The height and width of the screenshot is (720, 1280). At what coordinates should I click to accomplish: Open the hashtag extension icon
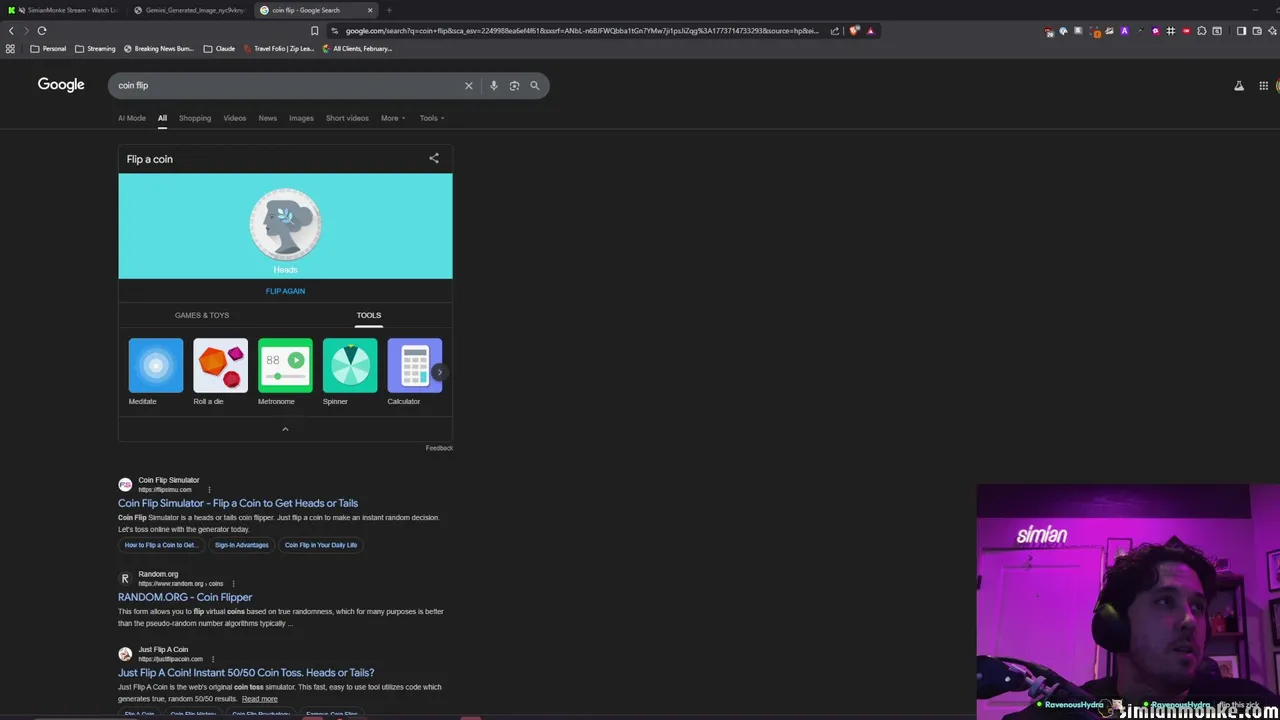1171,31
